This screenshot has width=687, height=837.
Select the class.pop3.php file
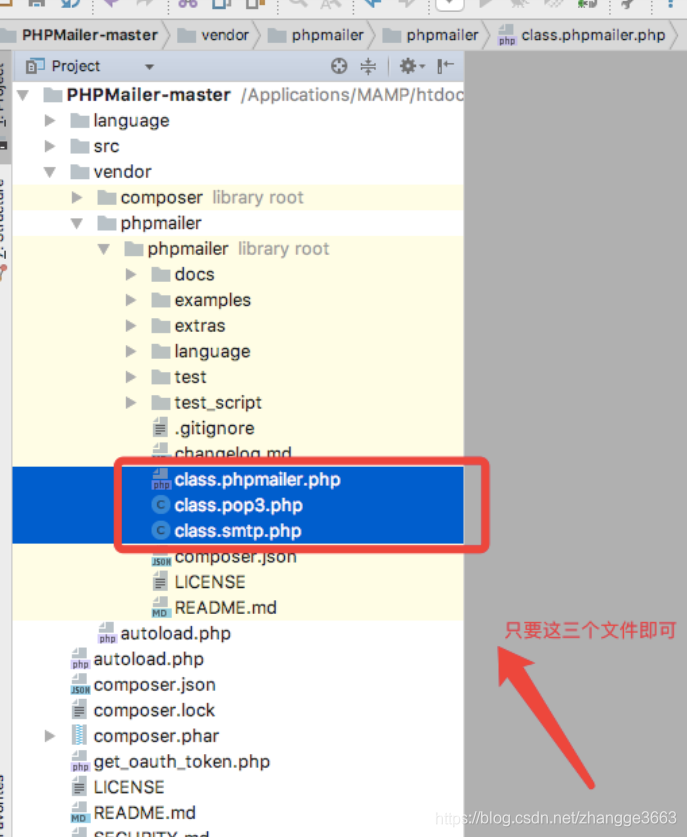(x=227, y=505)
